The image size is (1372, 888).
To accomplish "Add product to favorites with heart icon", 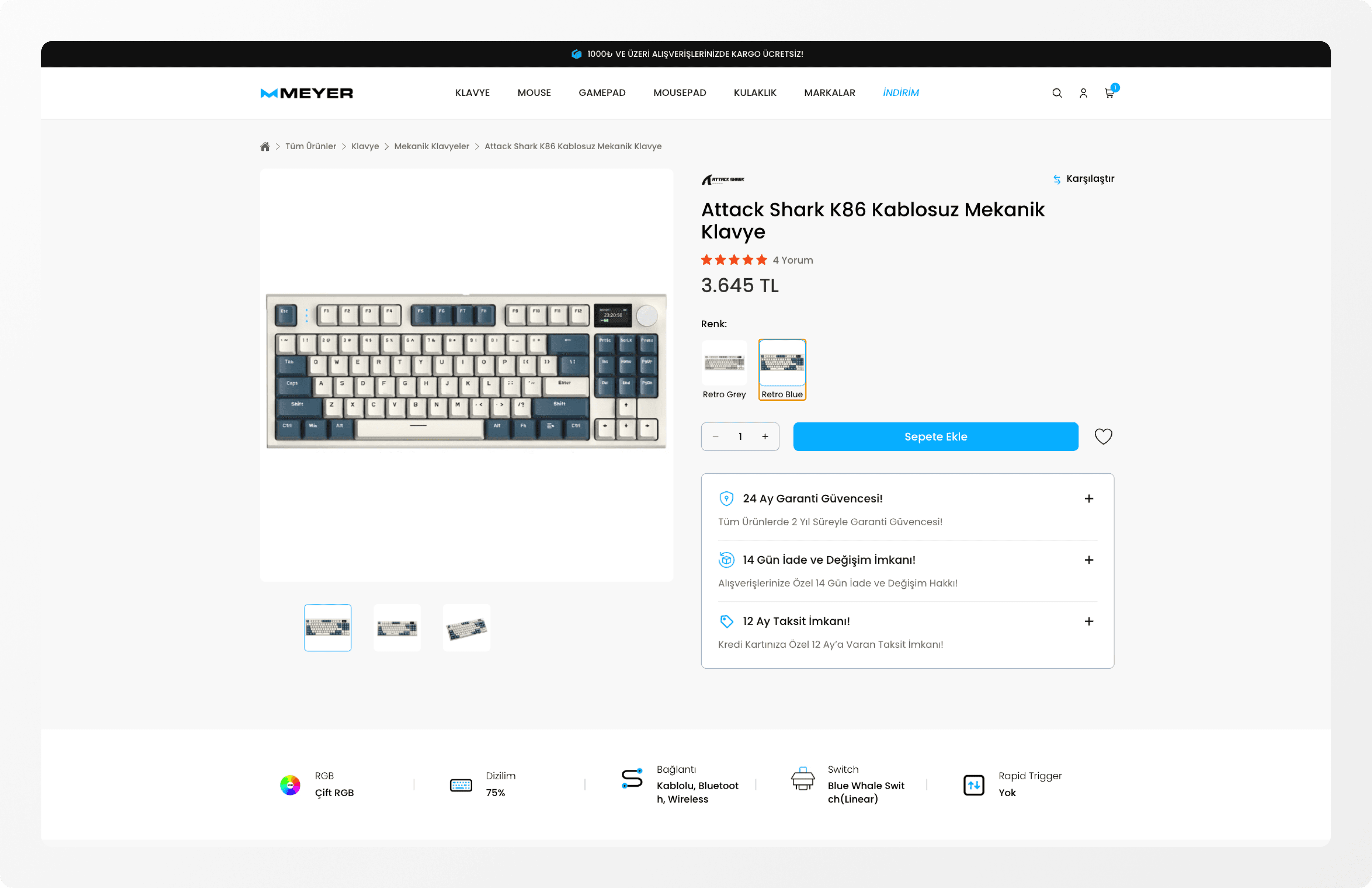I will 1103,436.
